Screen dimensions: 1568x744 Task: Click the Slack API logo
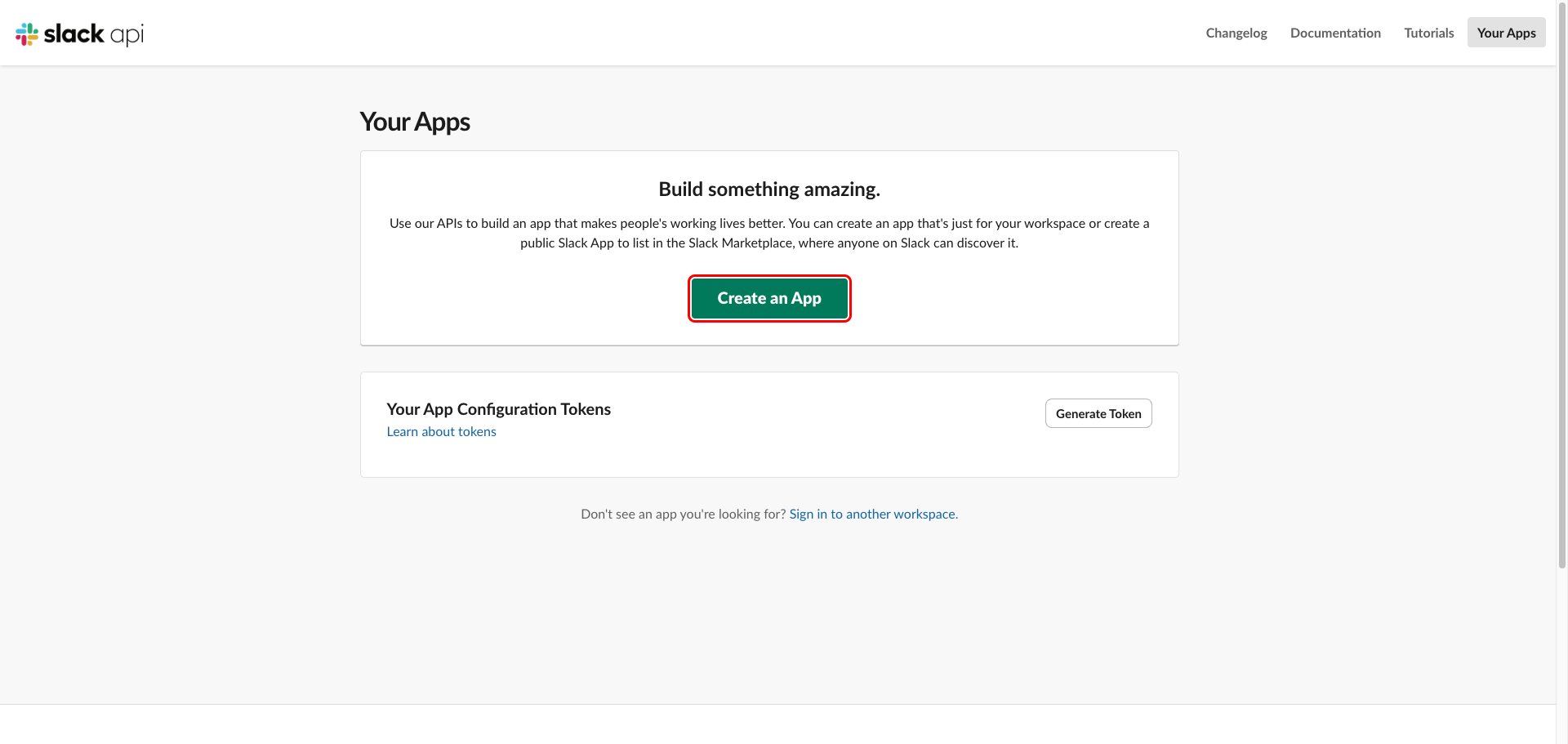(80, 33)
